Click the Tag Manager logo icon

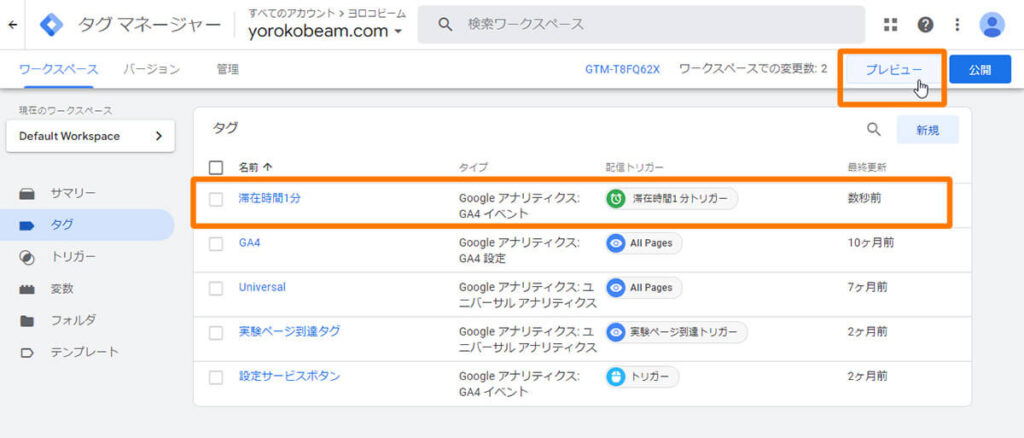point(51,25)
